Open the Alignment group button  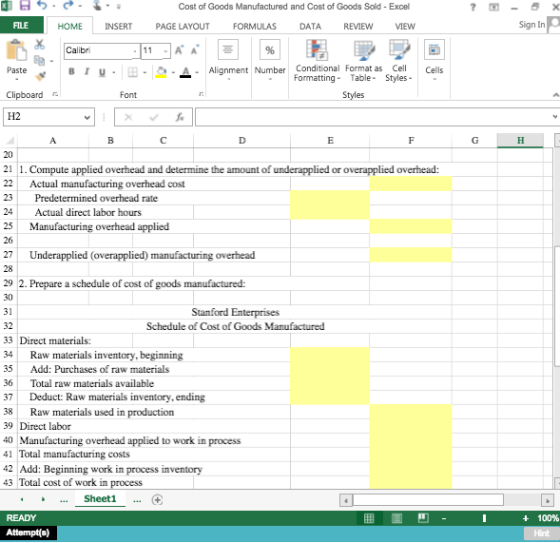(228, 59)
